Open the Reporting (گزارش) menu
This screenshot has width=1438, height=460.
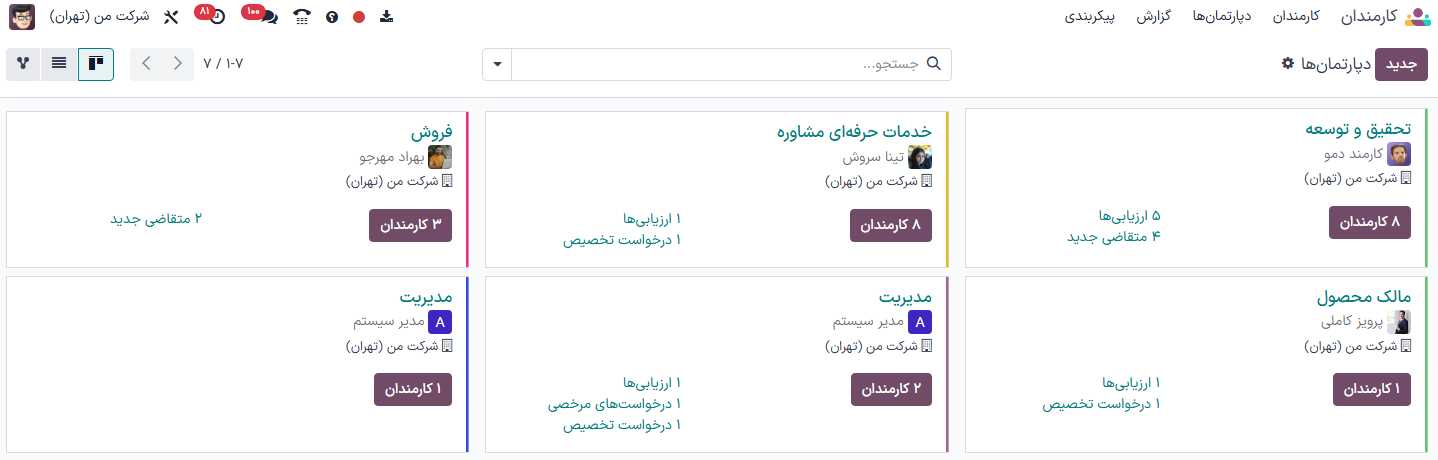(1153, 17)
